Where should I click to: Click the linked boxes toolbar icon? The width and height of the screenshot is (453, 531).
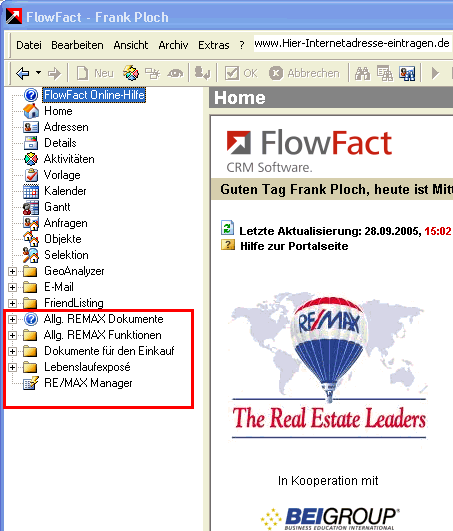click(152, 73)
